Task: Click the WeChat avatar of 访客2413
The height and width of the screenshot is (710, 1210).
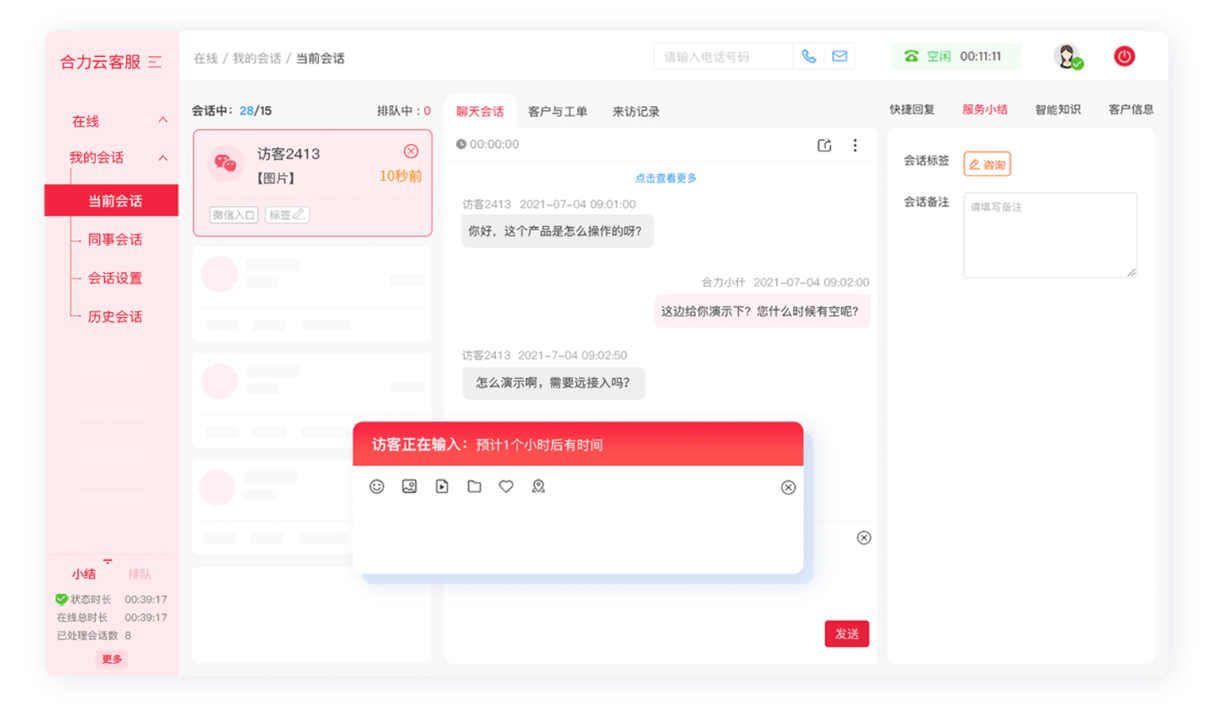Action: pos(226,164)
